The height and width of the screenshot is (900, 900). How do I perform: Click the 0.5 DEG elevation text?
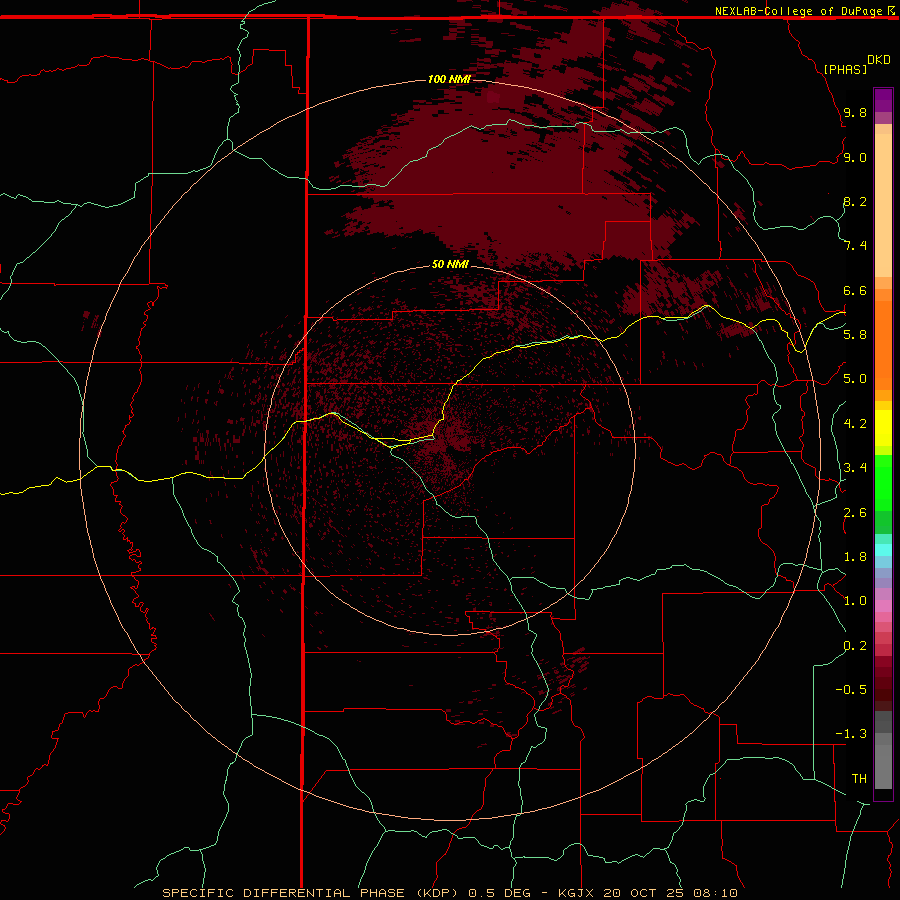502,893
